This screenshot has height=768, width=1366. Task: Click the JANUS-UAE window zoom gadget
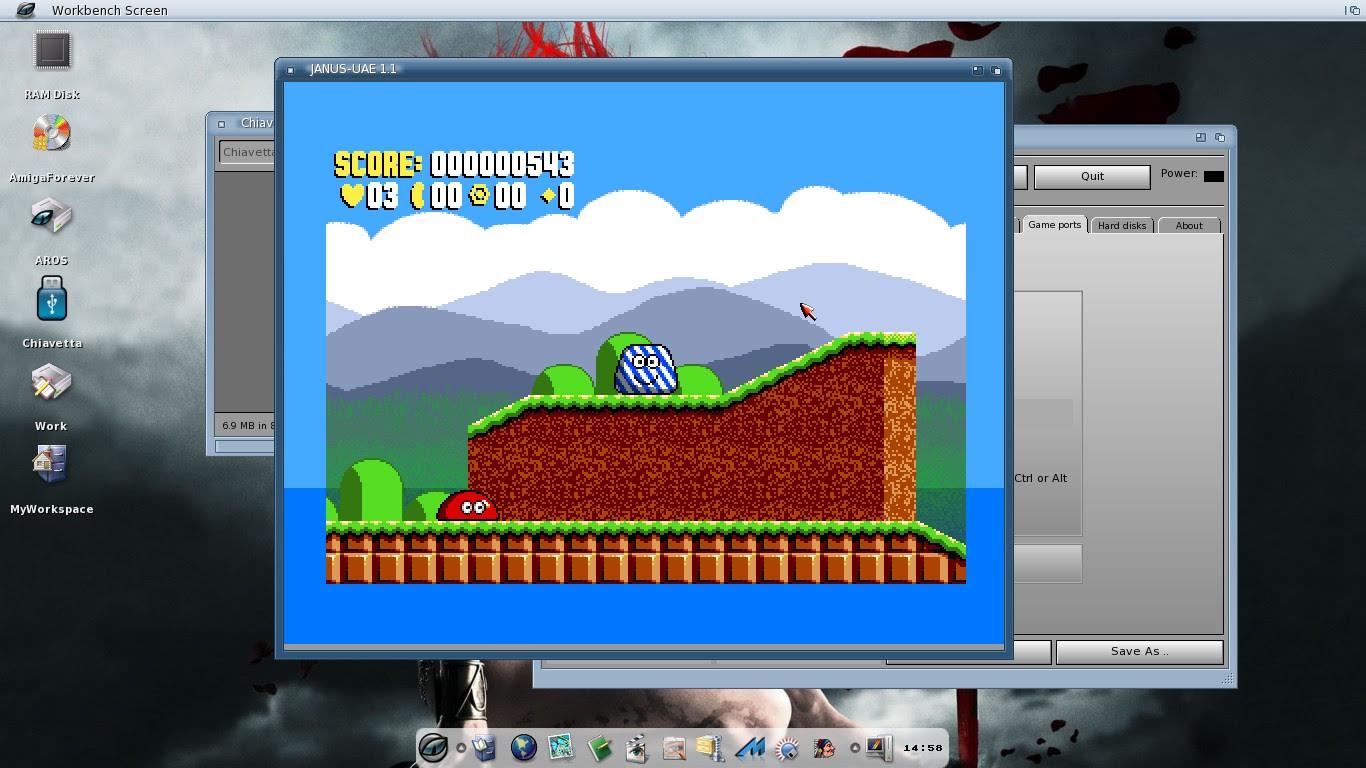[x=977, y=70]
